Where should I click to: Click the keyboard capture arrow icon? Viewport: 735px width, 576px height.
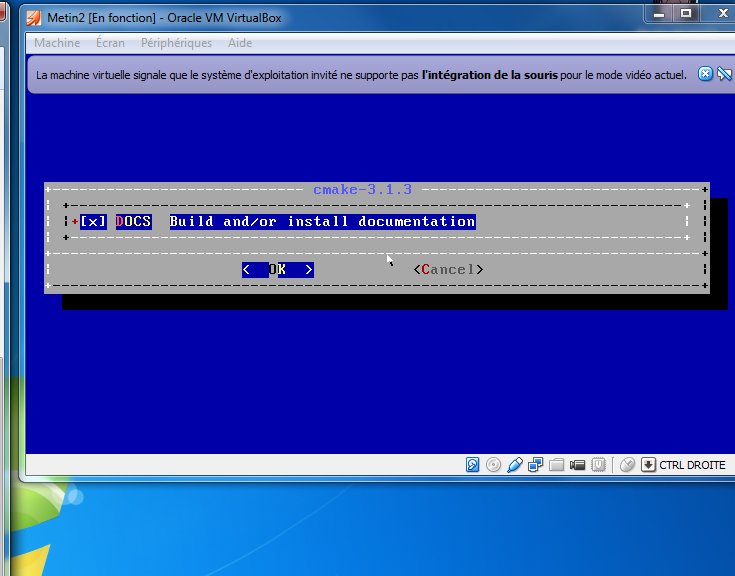click(x=648, y=465)
